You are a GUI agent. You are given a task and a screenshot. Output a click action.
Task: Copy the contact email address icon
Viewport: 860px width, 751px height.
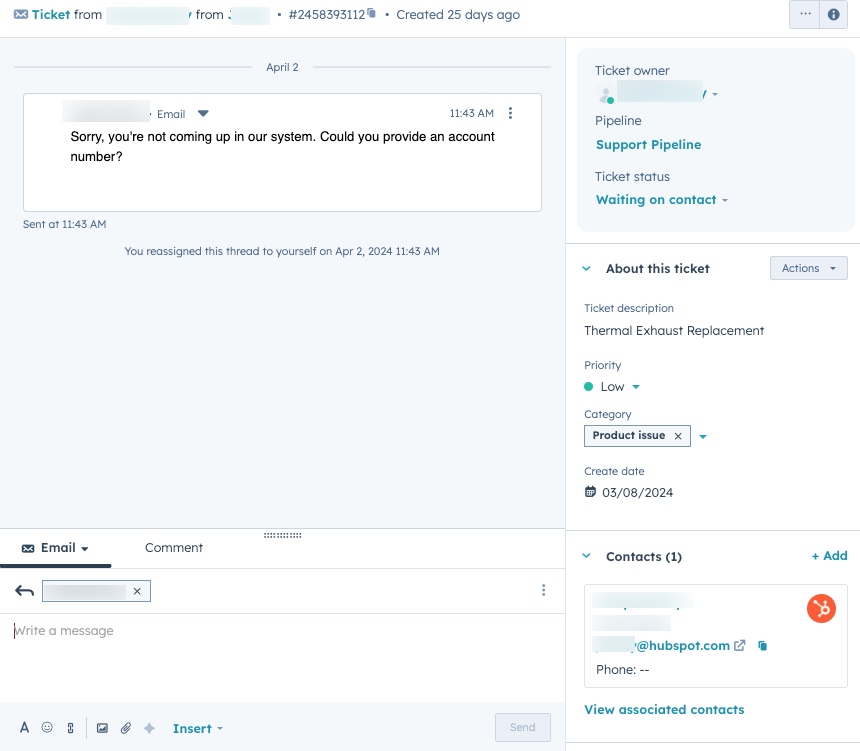point(762,646)
